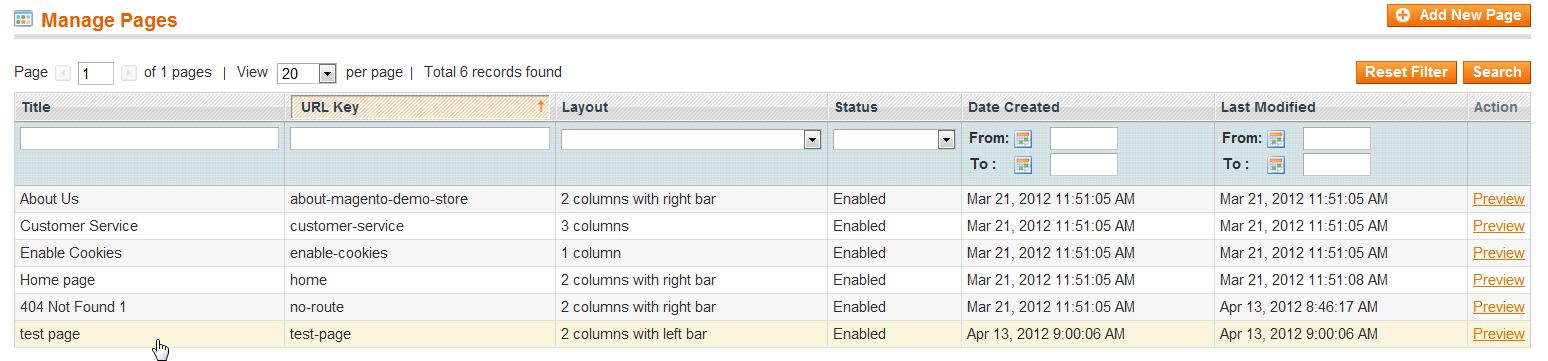Click 2 columns with left bar cell

(x=692, y=334)
